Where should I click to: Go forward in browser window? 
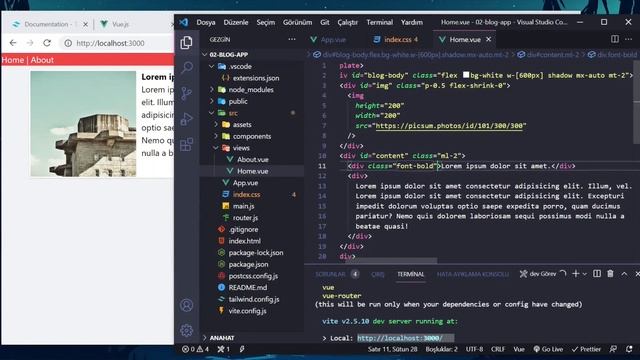(x=30, y=43)
